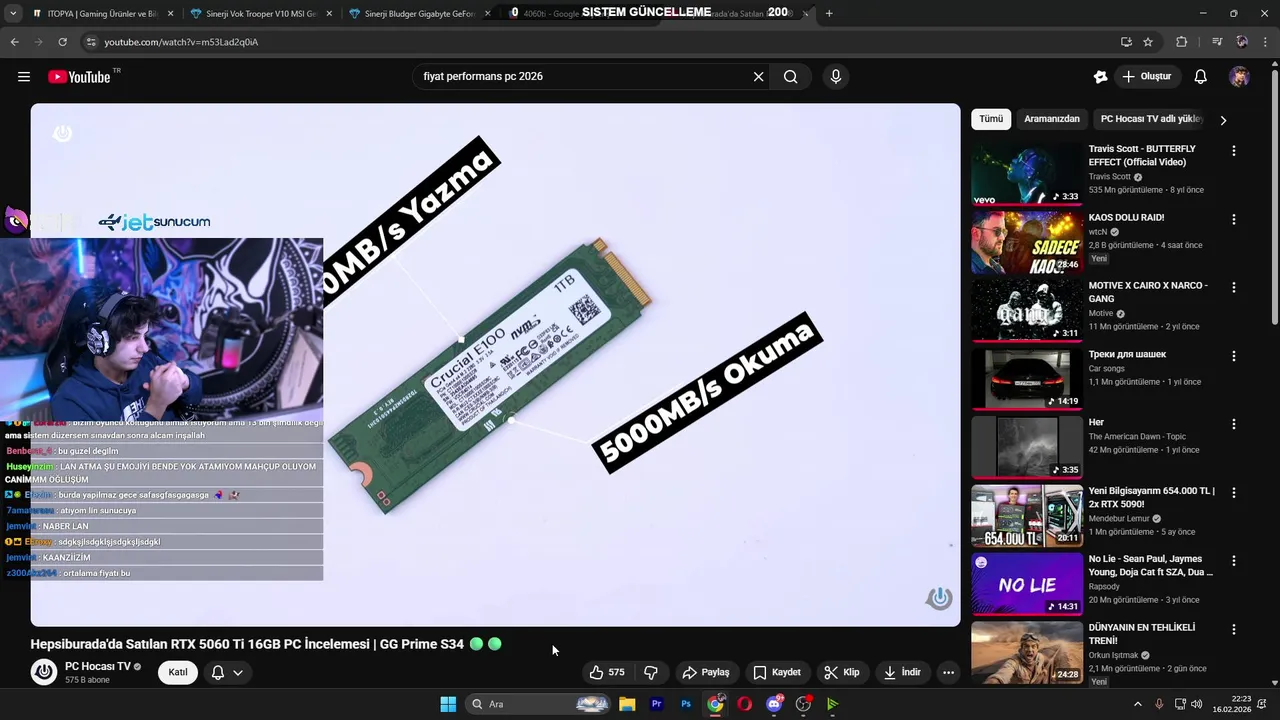This screenshot has width=1280, height=720.
Task: Show more filter chips with the arrow
Action: tap(1223, 120)
